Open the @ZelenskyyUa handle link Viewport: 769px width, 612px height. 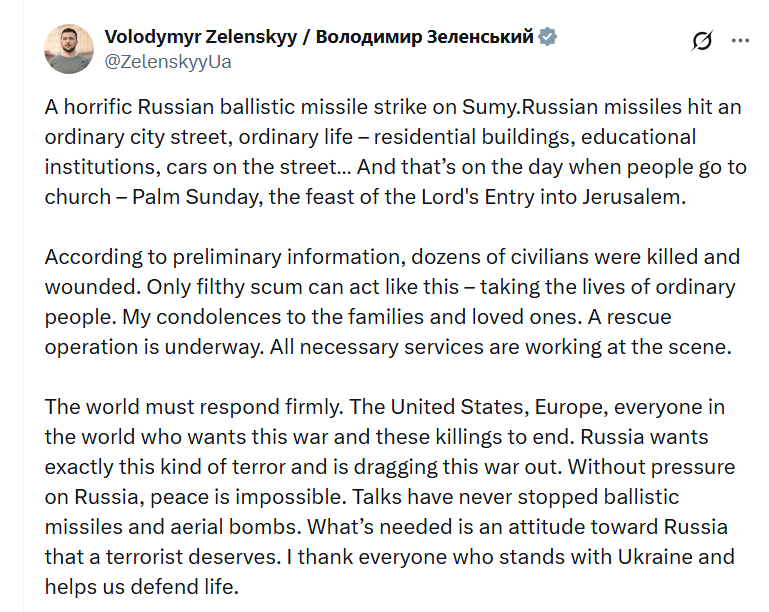point(168,62)
